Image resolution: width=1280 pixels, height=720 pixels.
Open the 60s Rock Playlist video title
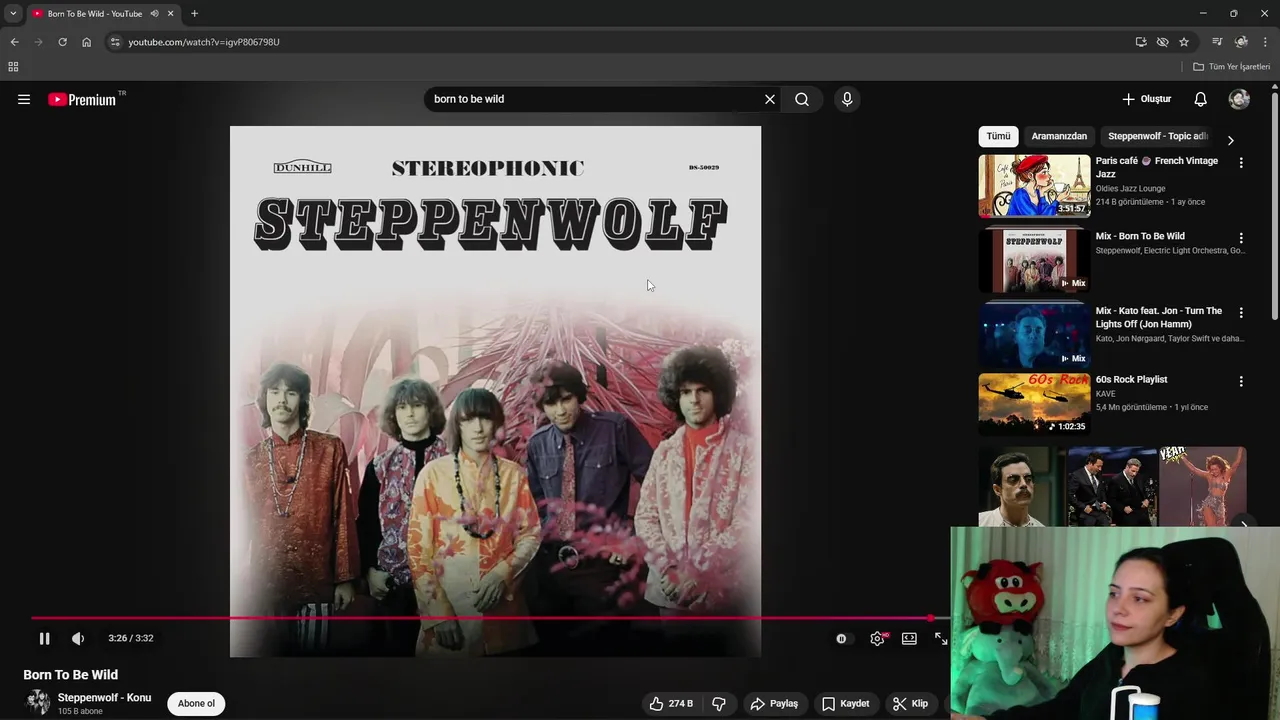(1131, 380)
